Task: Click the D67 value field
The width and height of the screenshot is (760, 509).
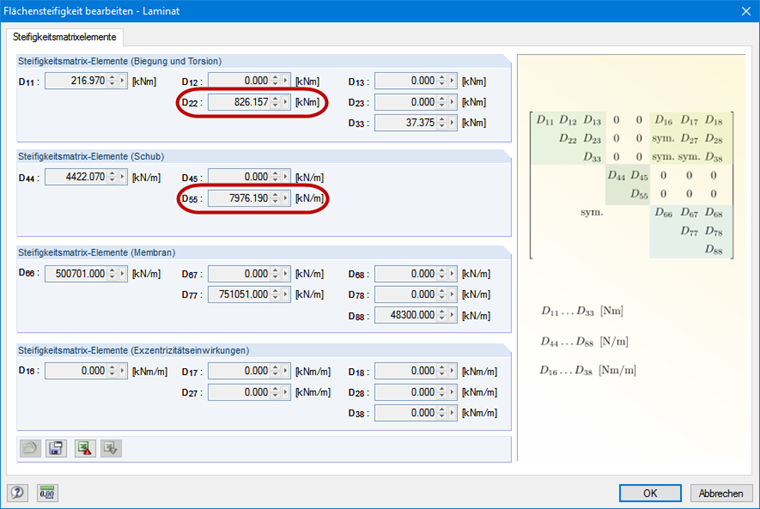Action: (x=239, y=274)
